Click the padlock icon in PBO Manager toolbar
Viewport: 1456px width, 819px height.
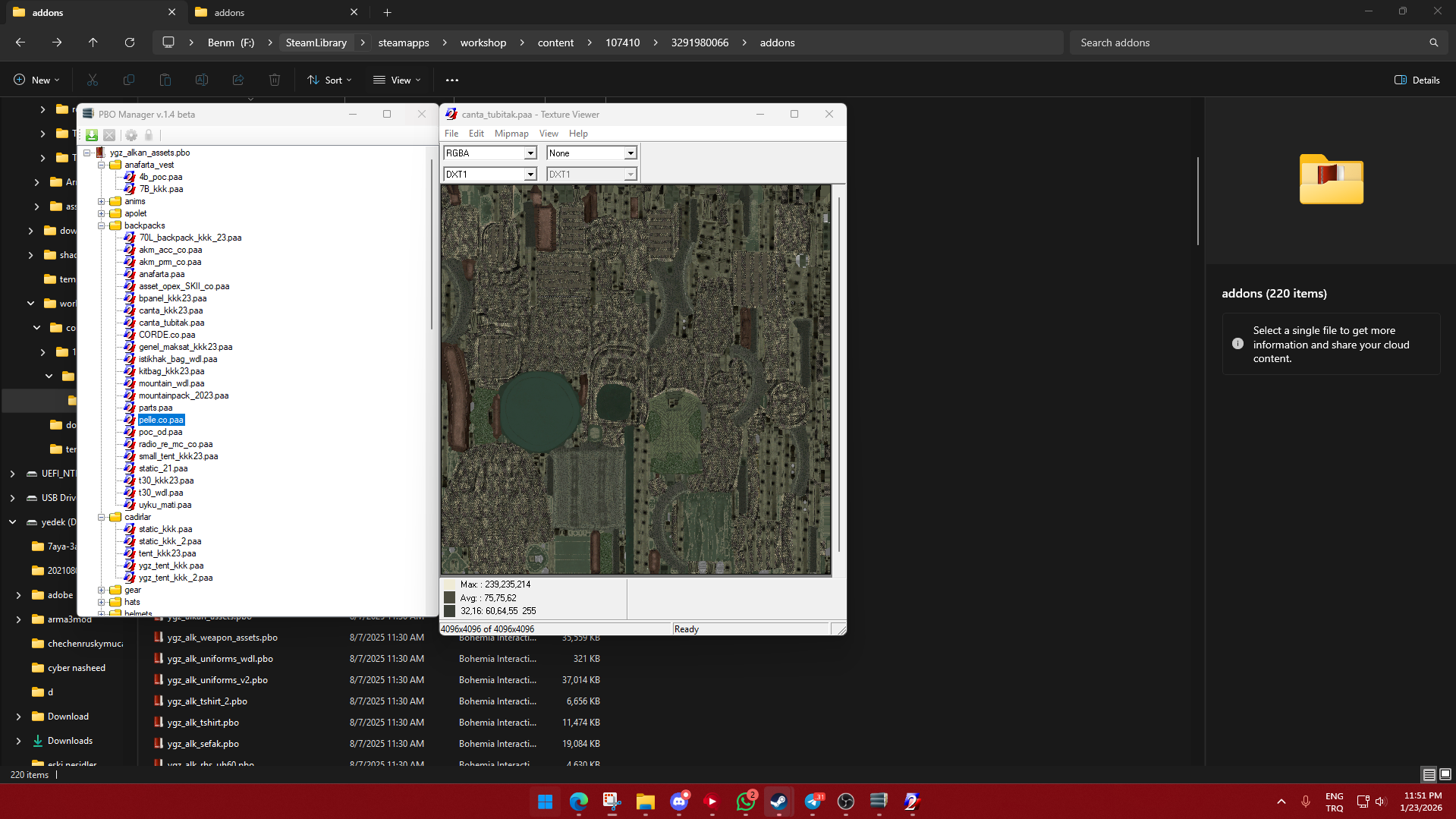coord(149,135)
